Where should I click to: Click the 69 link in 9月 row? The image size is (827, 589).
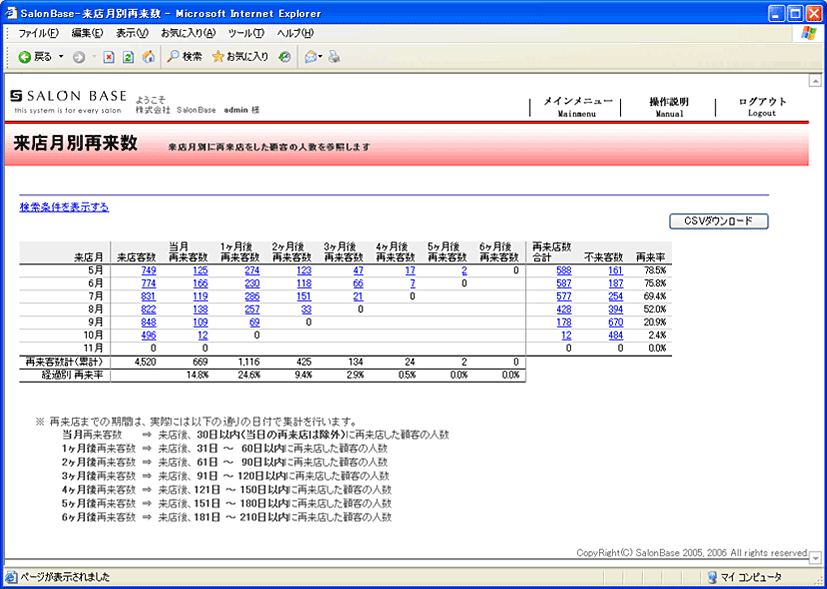[x=255, y=322]
